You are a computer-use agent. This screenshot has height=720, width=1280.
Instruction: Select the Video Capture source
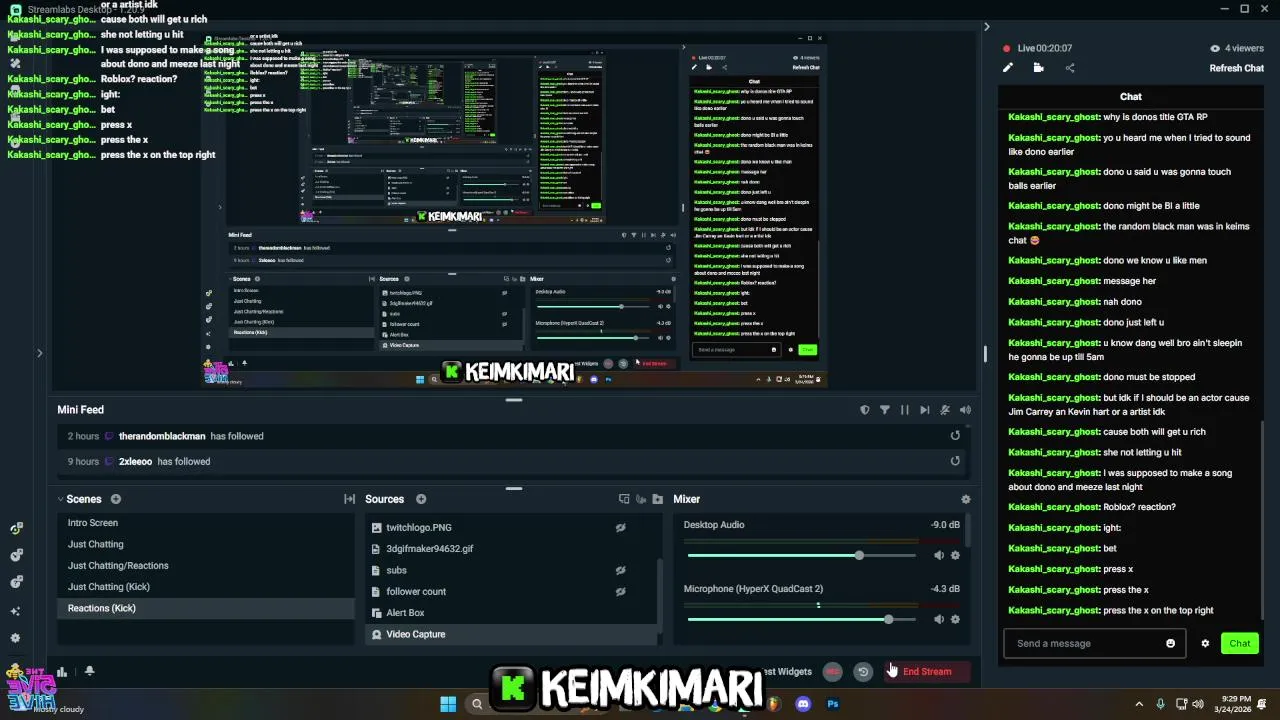[510, 634]
